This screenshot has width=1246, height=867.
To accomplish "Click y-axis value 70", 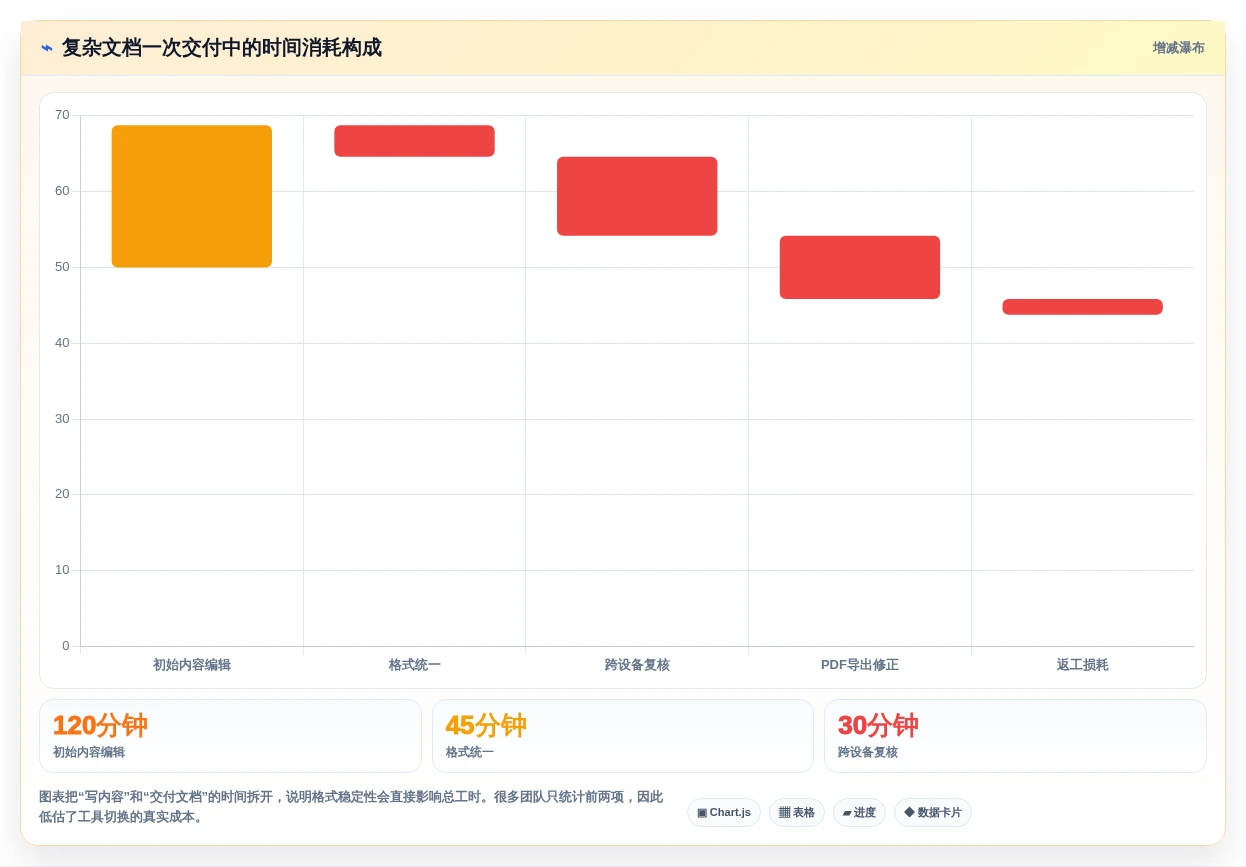I will pos(63,115).
